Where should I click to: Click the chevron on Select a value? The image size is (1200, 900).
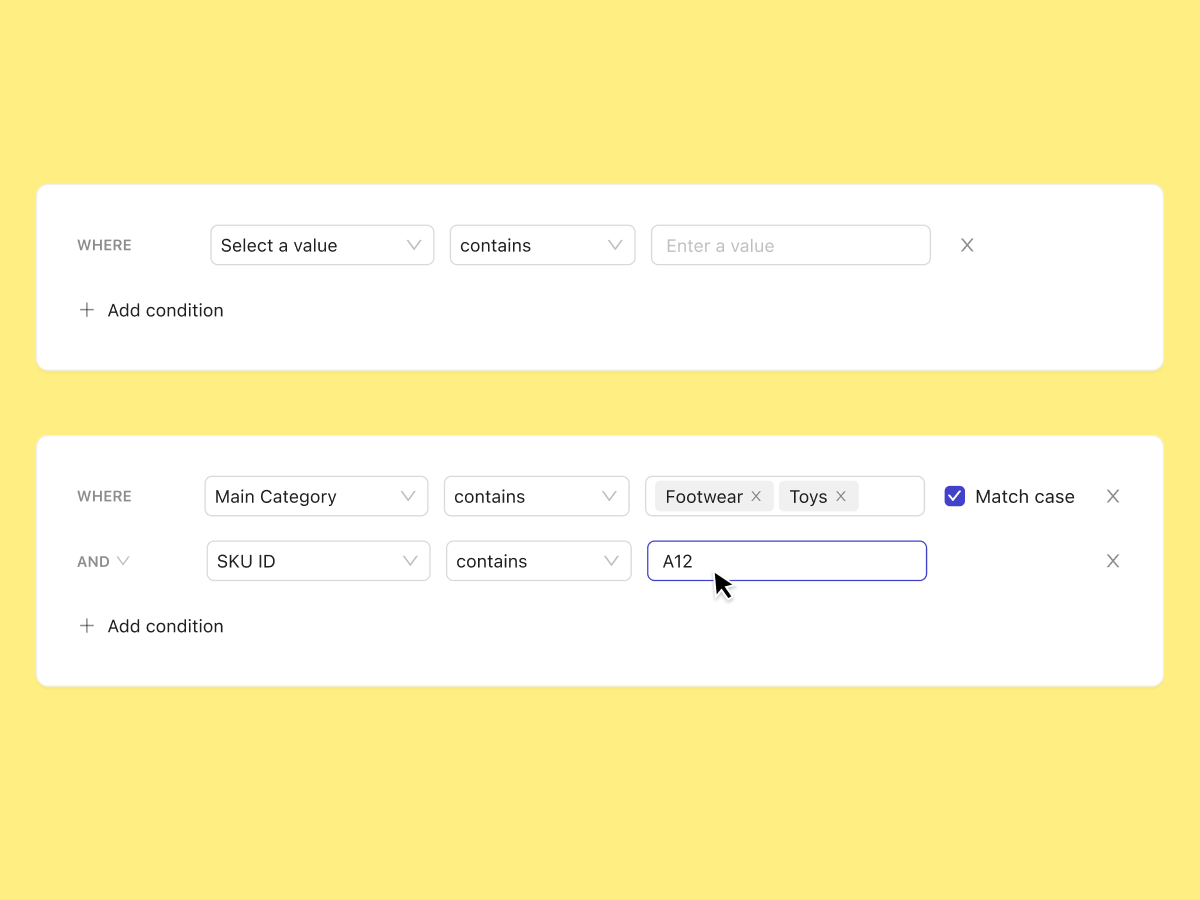coord(413,245)
